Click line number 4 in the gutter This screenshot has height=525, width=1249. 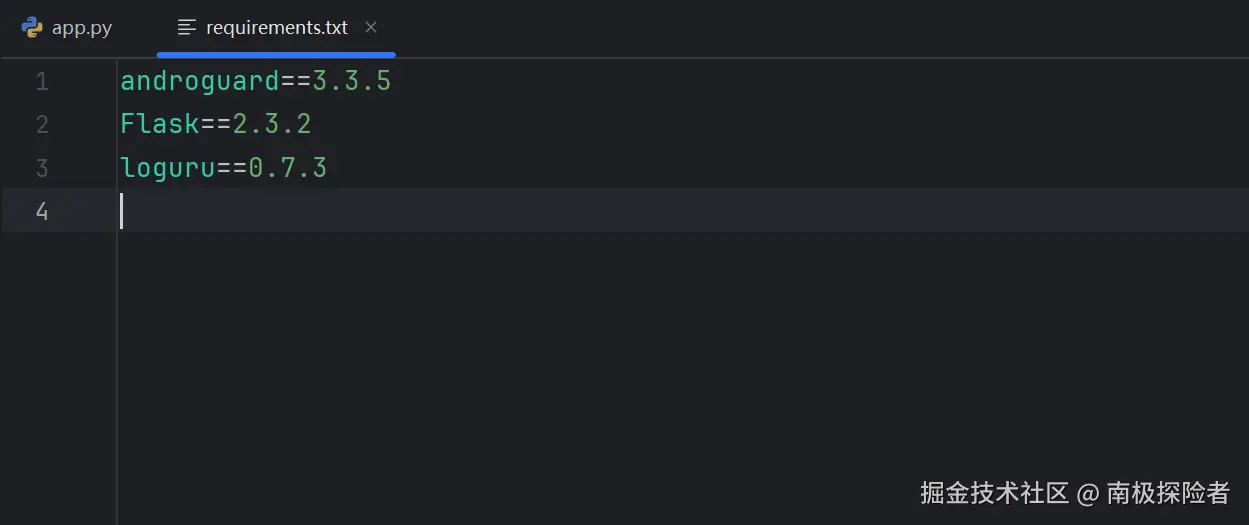click(42, 211)
